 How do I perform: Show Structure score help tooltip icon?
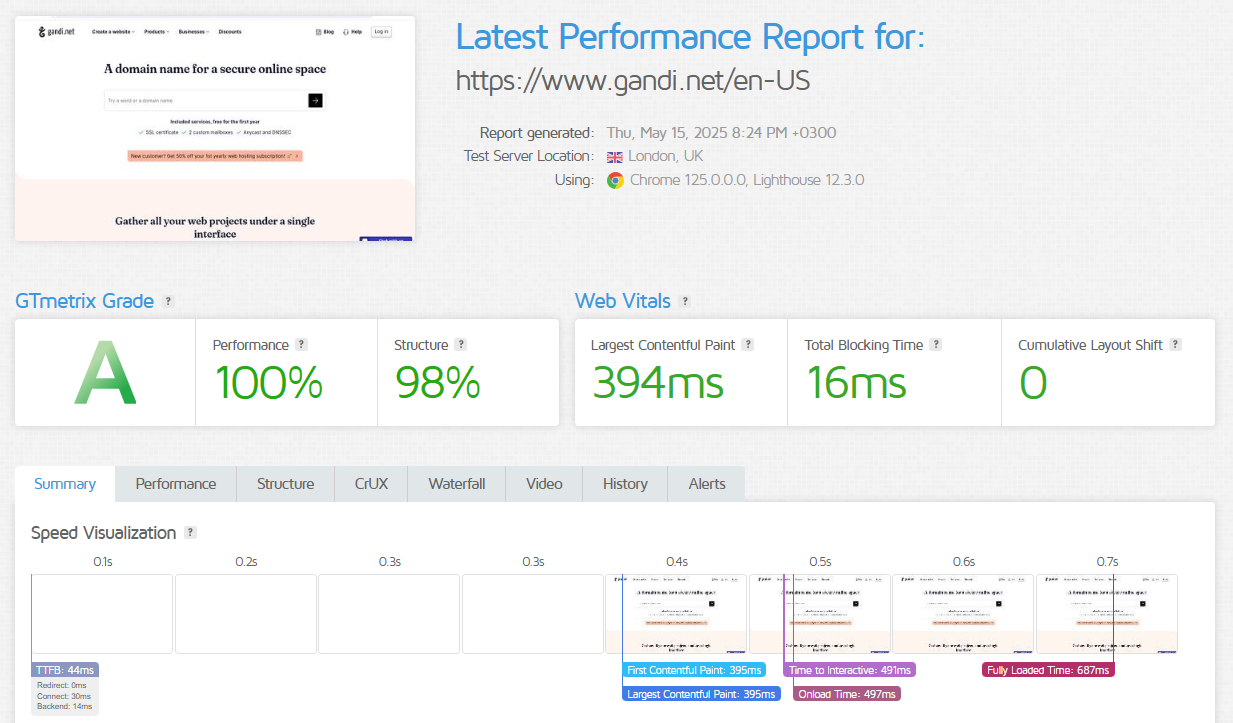[461, 344]
